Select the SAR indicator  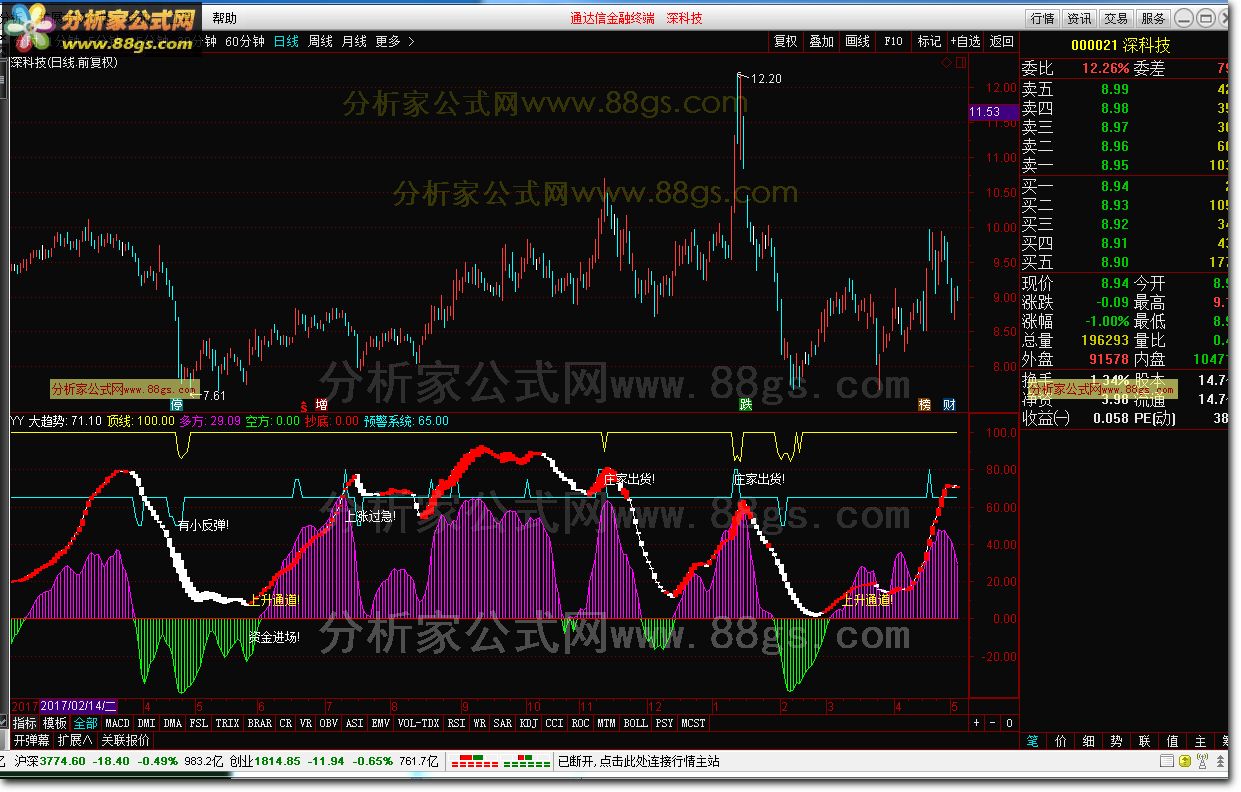[503, 723]
